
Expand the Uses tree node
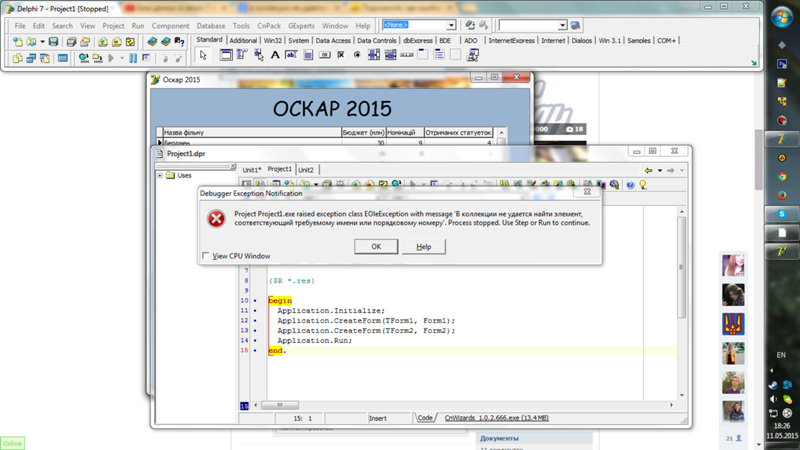[160, 176]
